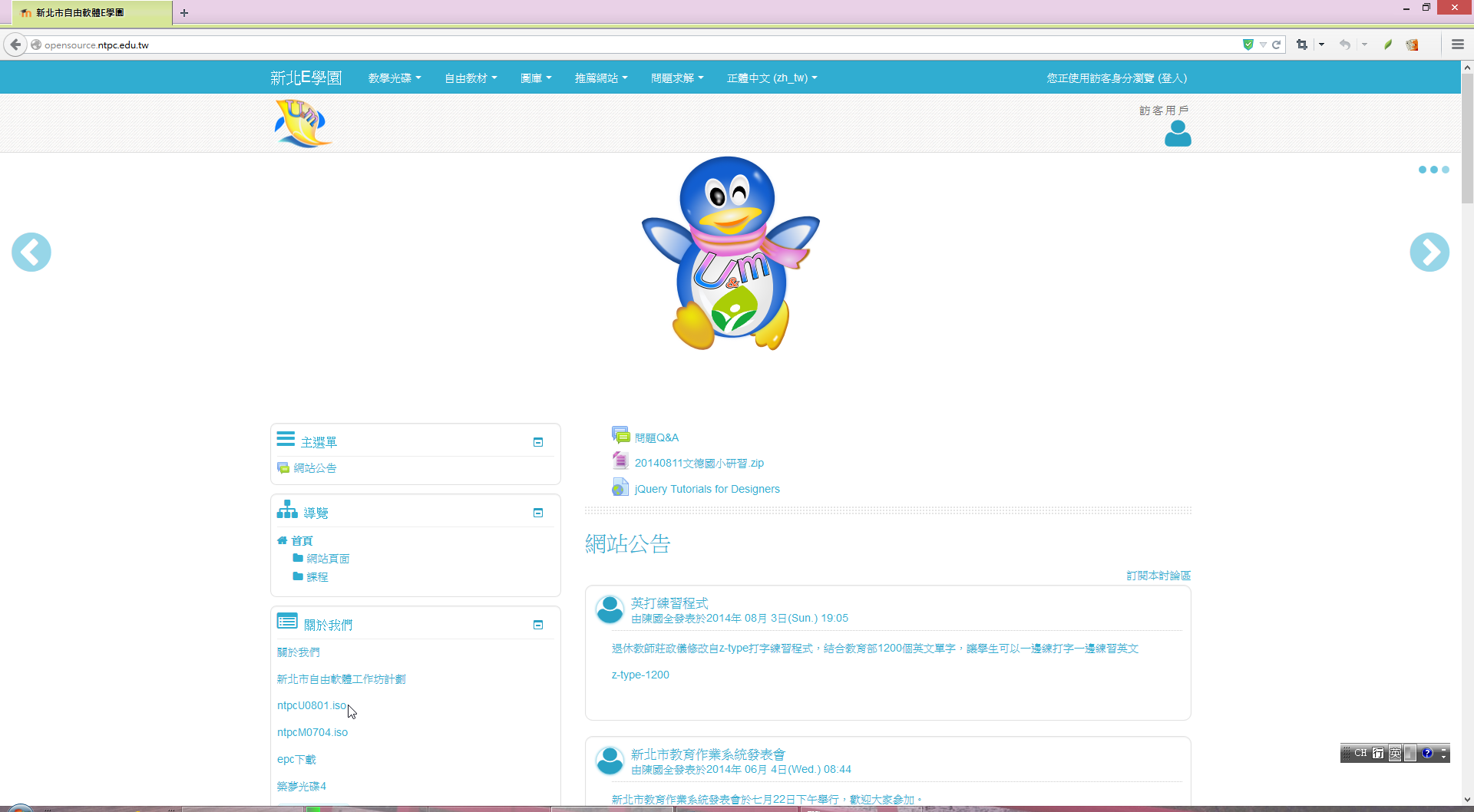The image size is (1474, 812).
Task: Click the greyed-out undo arrow toolbar icon
Action: (x=1345, y=45)
